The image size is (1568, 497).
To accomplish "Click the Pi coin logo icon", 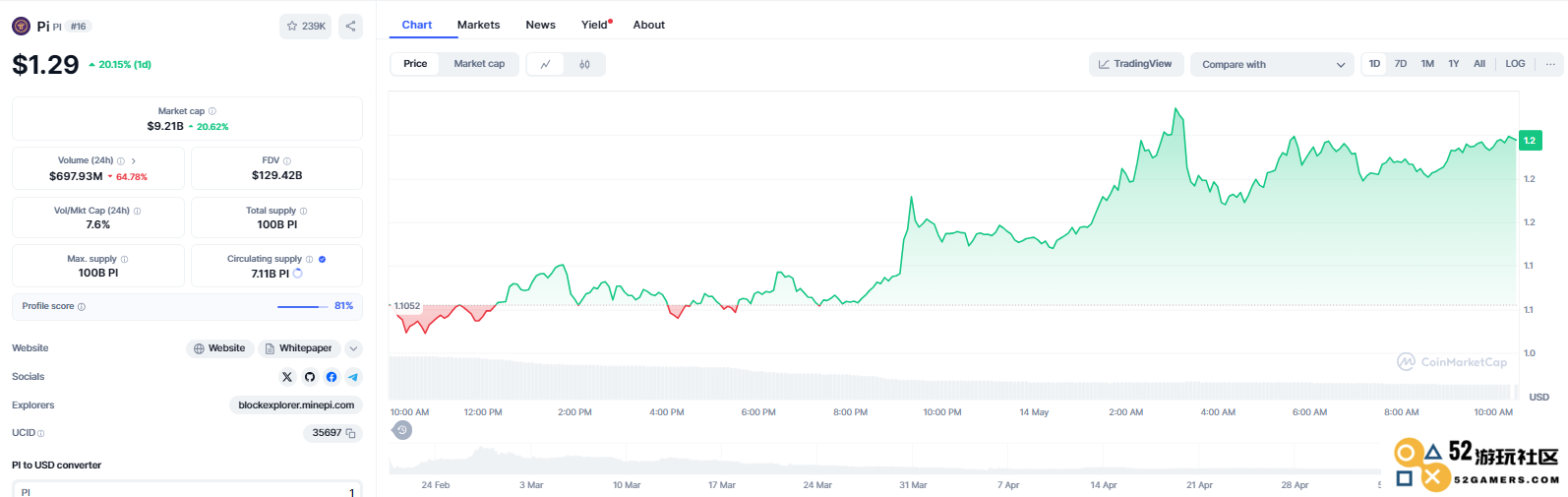I will pyautogui.click(x=21, y=26).
